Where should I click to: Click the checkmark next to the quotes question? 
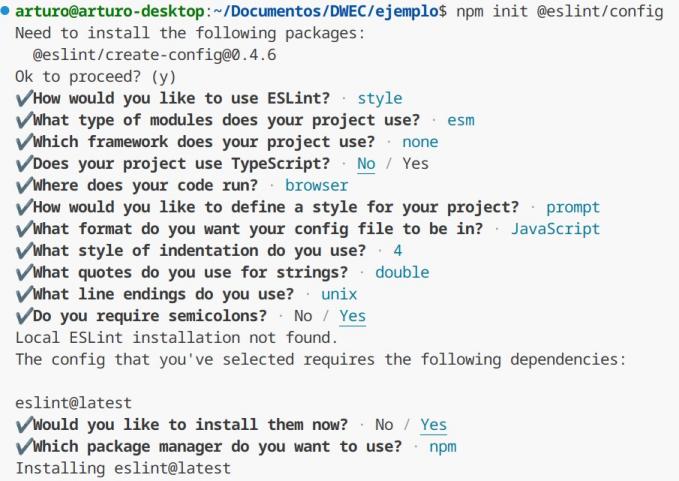[22, 272]
